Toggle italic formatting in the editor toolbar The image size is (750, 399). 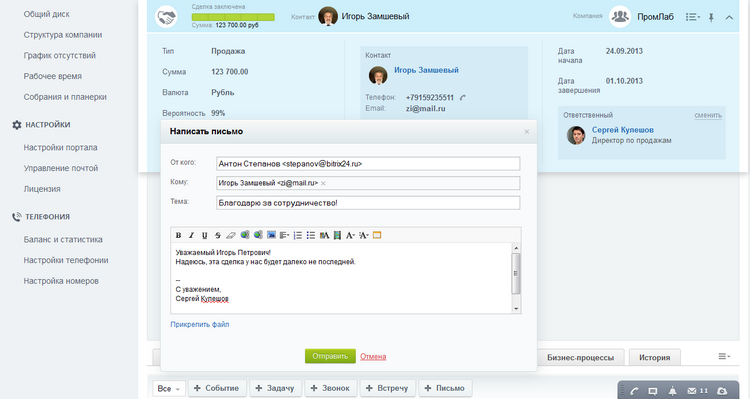pyautogui.click(x=191, y=235)
